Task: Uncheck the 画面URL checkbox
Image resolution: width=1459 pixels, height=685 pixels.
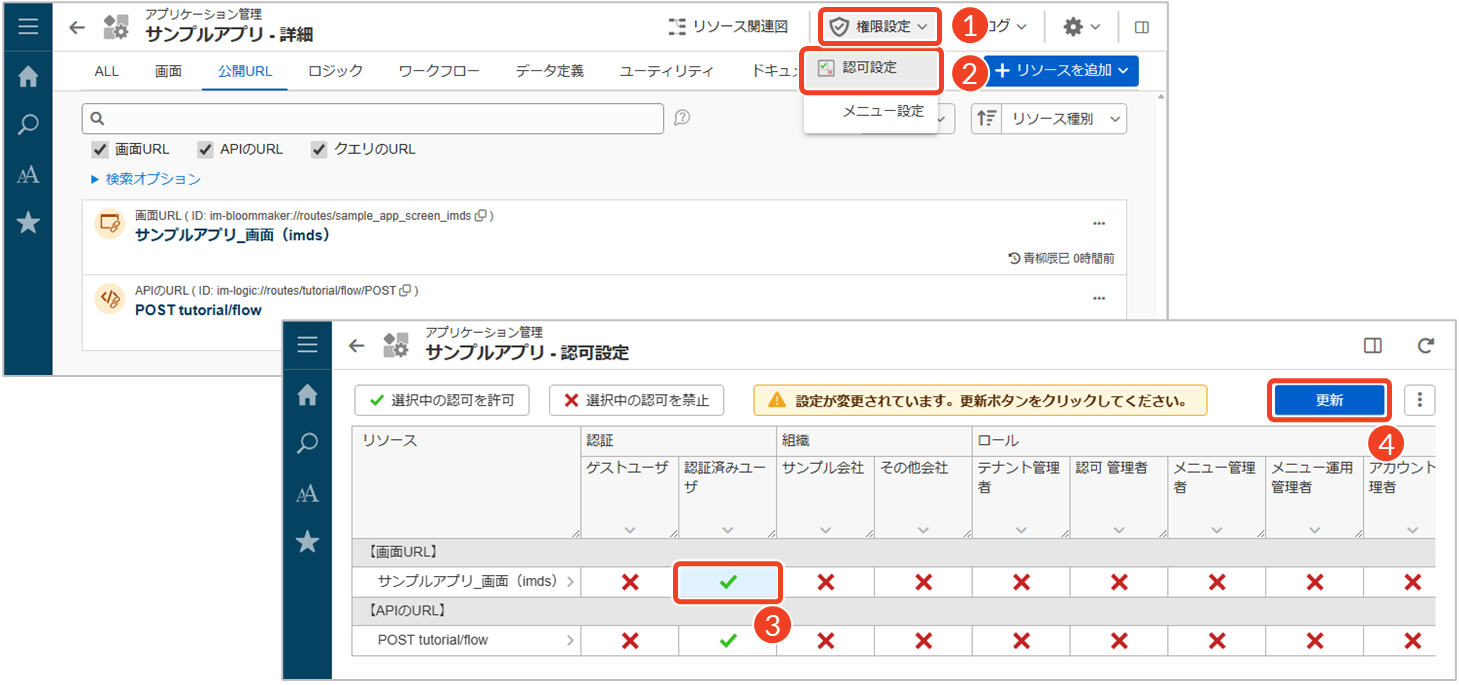Action: click(x=100, y=149)
